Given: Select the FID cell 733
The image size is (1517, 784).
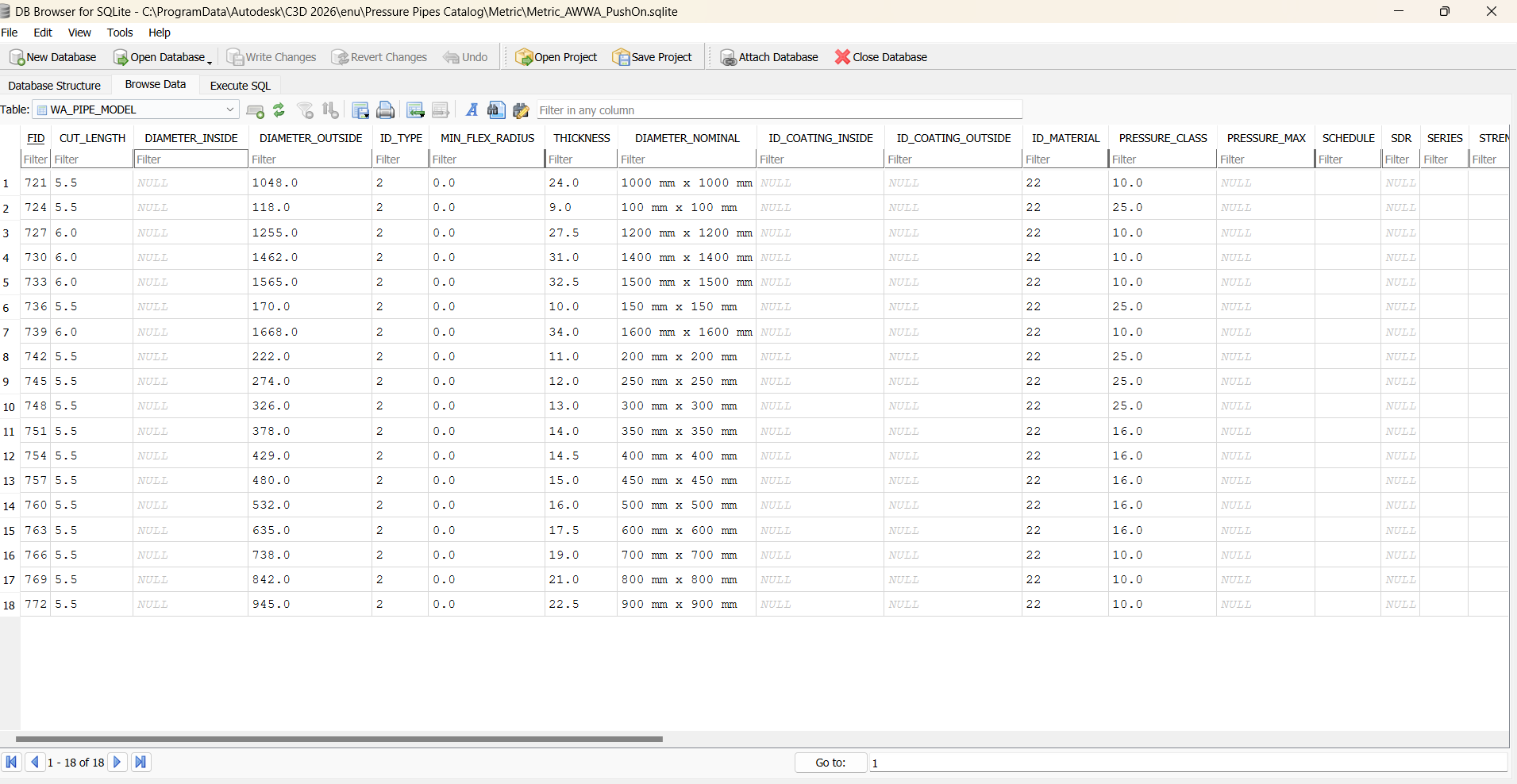Looking at the screenshot, I should coord(36,282).
